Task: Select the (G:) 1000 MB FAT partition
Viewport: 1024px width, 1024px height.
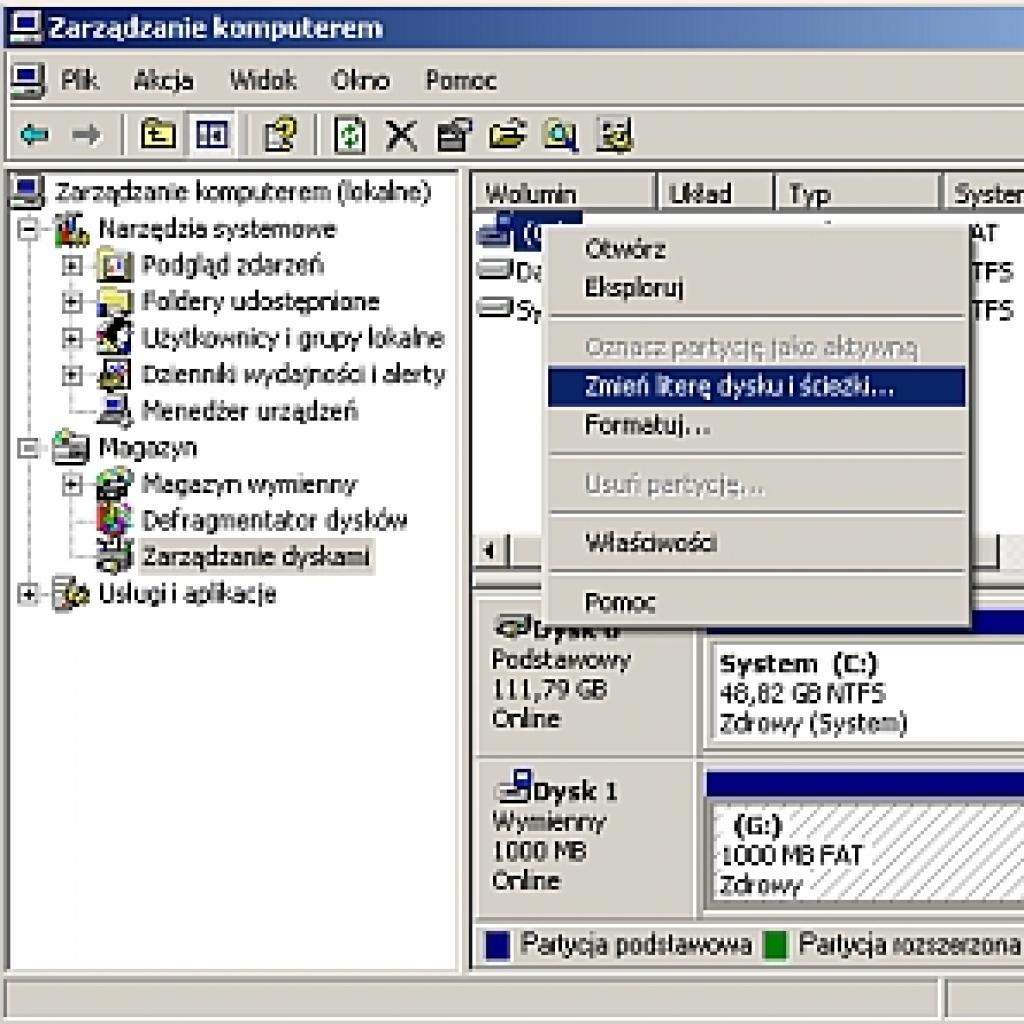Action: [x=867, y=855]
